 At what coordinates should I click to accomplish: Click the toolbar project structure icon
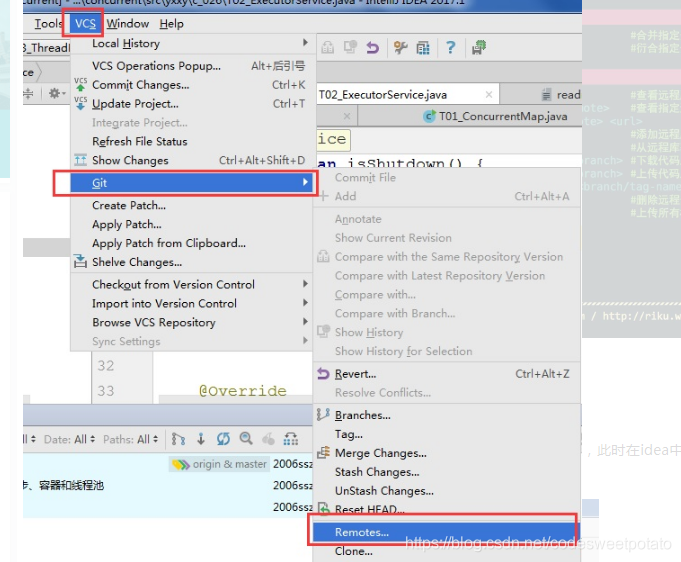(x=423, y=47)
